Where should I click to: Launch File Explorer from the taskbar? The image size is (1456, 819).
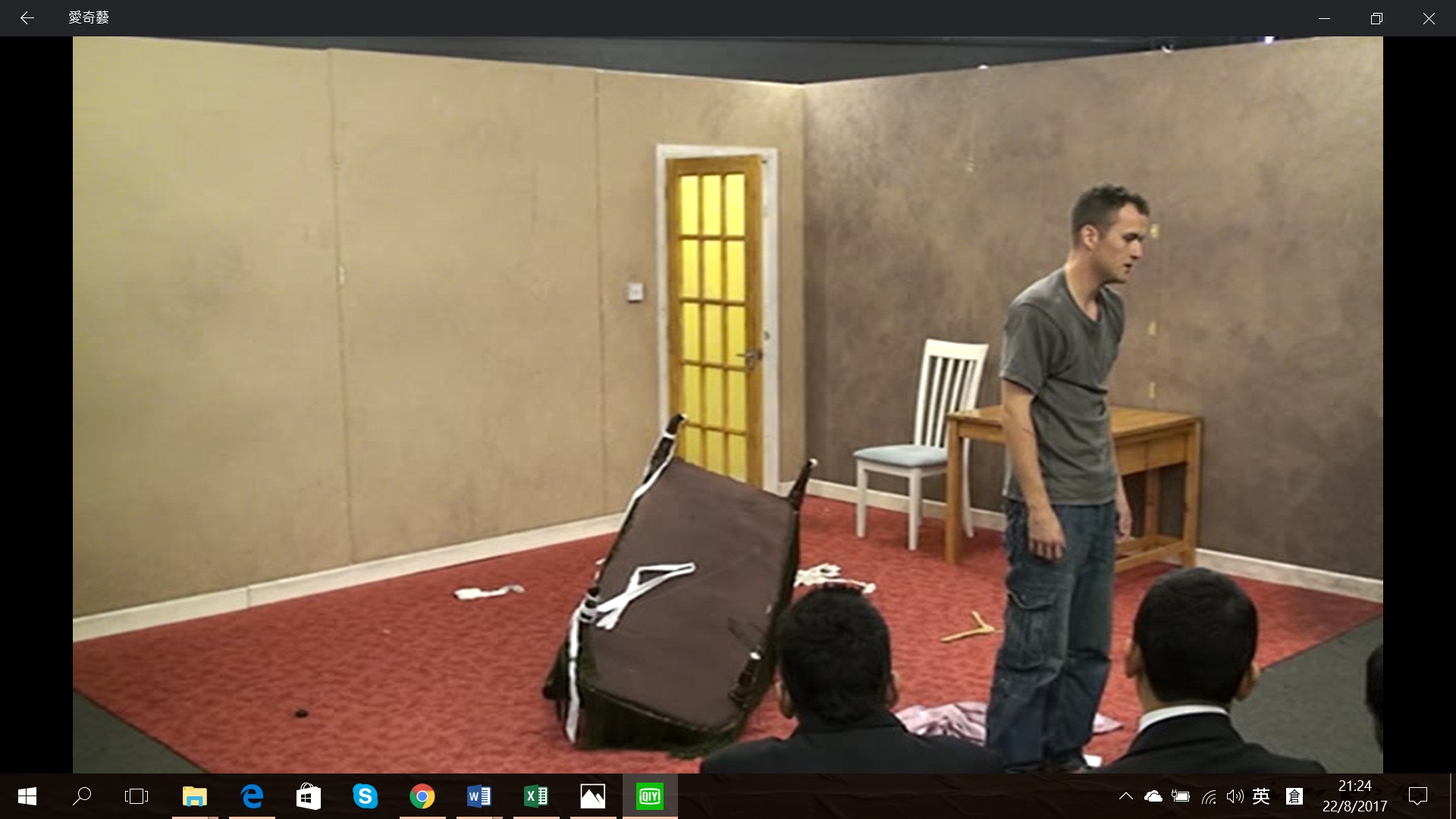coord(195,796)
